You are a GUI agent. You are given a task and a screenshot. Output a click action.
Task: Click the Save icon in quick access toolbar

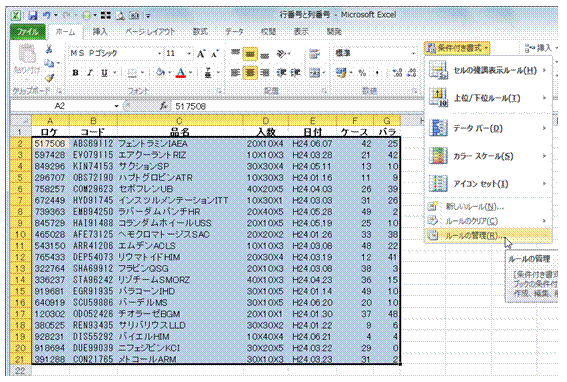click(33, 16)
